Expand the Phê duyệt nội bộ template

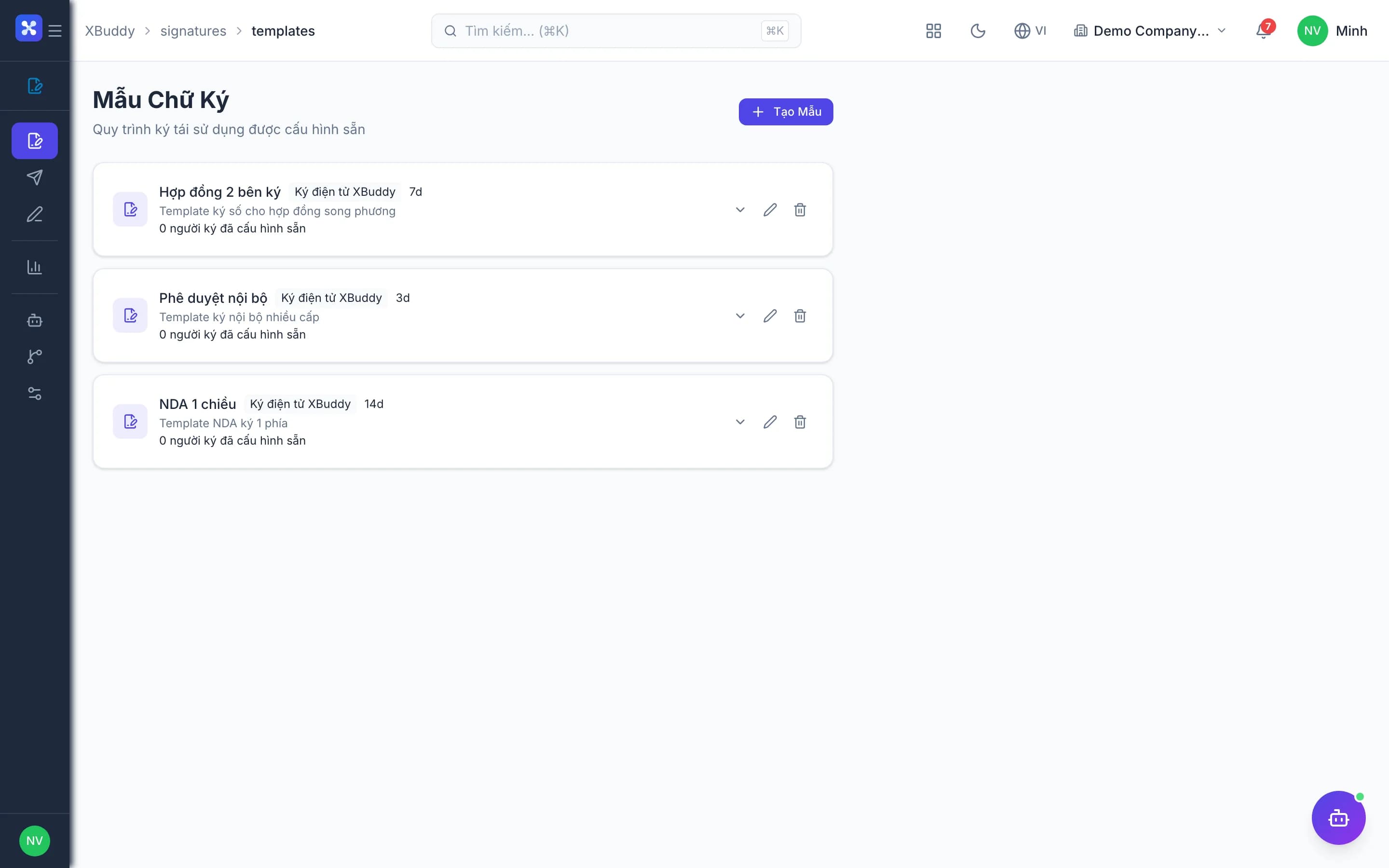point(740,316)
